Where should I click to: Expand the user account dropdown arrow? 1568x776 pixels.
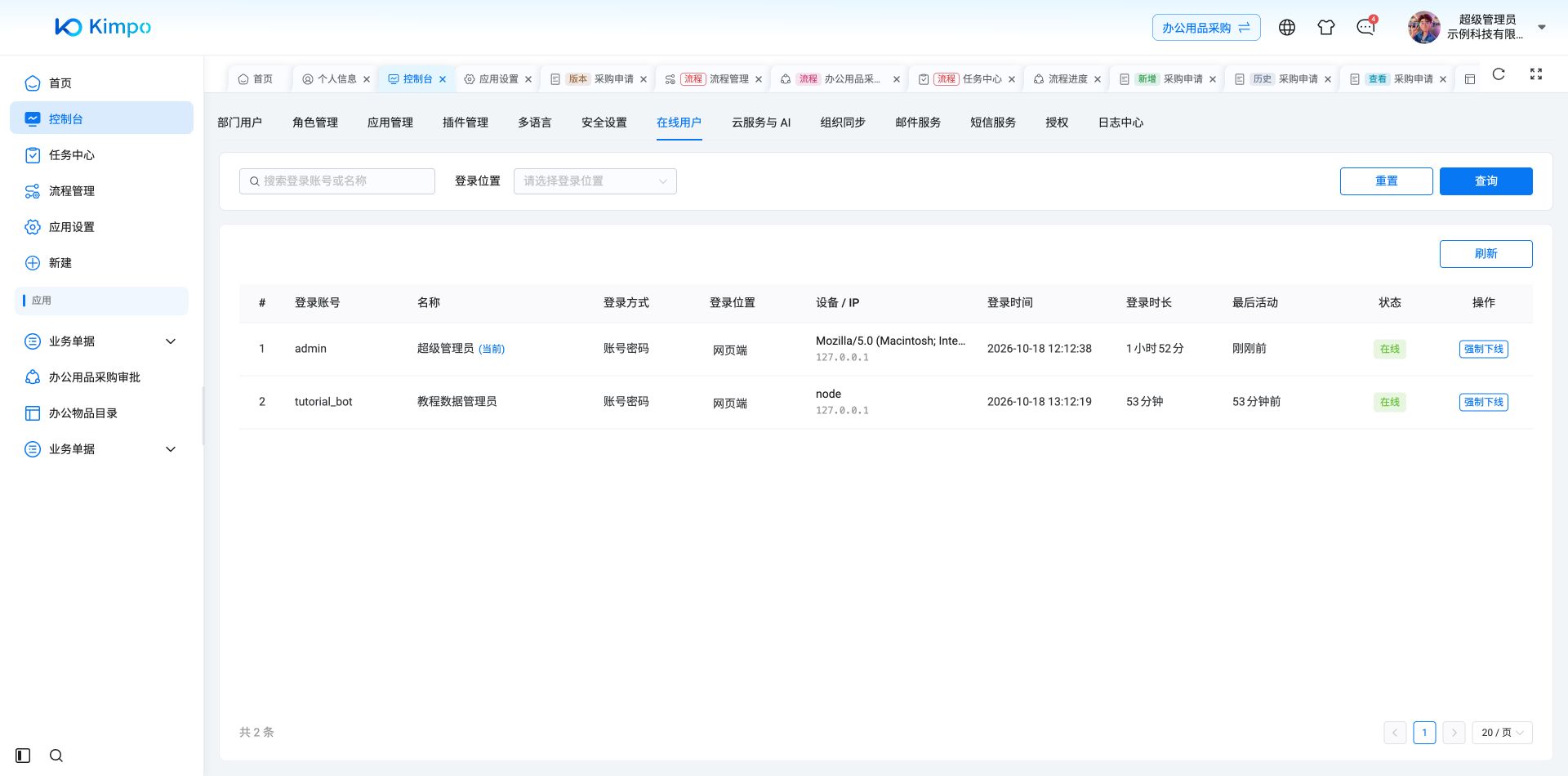[x=1542, y=27]
